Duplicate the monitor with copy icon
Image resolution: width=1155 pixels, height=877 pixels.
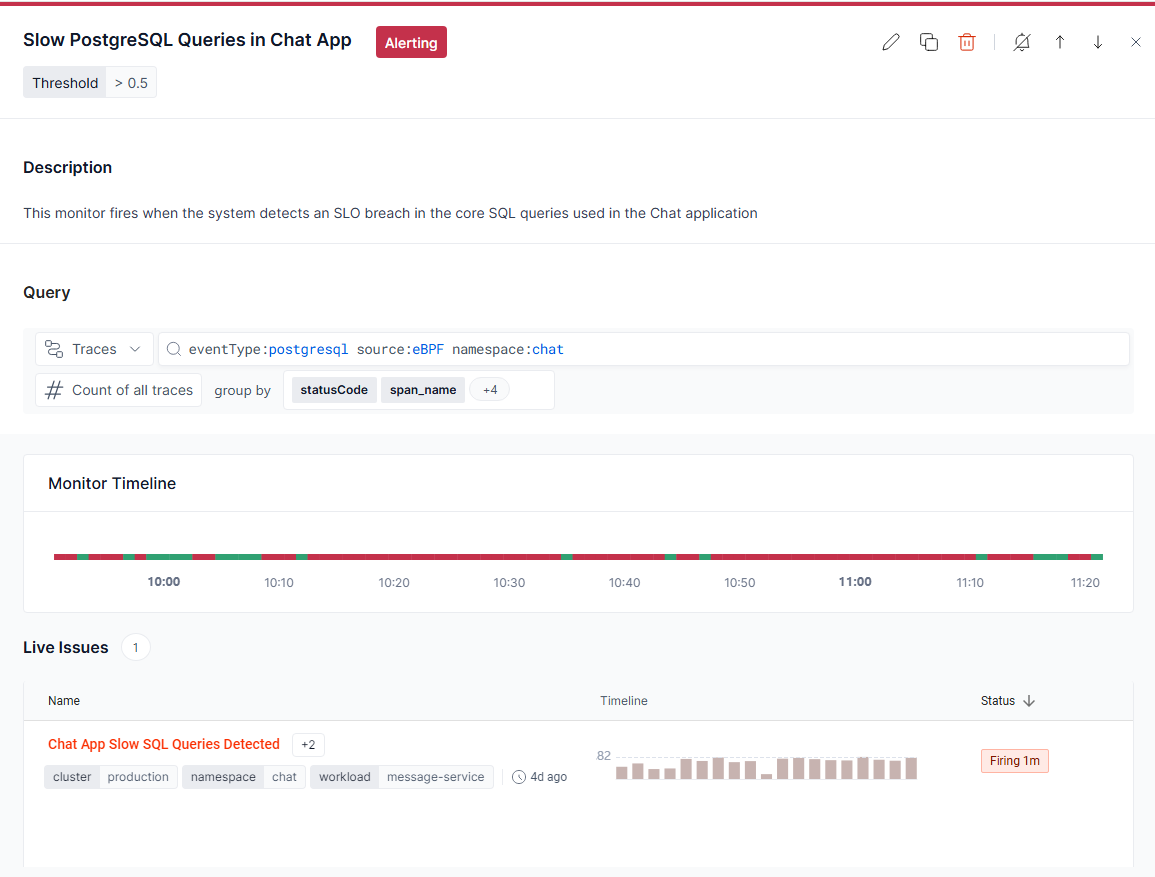tap(928, 42)
